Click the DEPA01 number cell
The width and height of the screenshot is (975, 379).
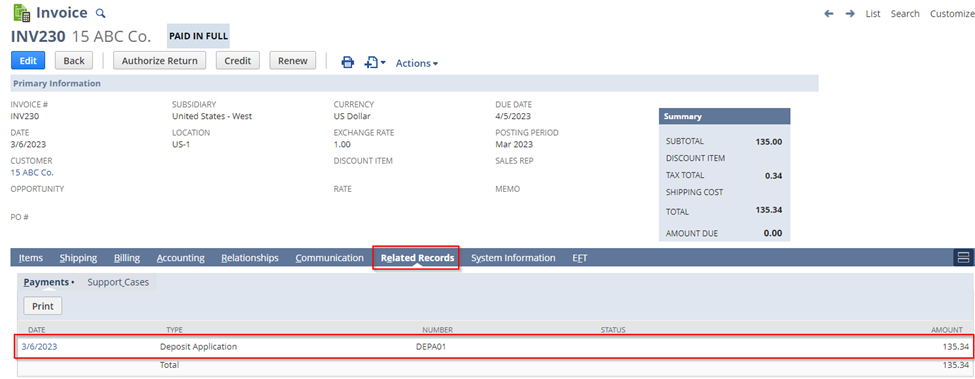click(x=431, y=347)
